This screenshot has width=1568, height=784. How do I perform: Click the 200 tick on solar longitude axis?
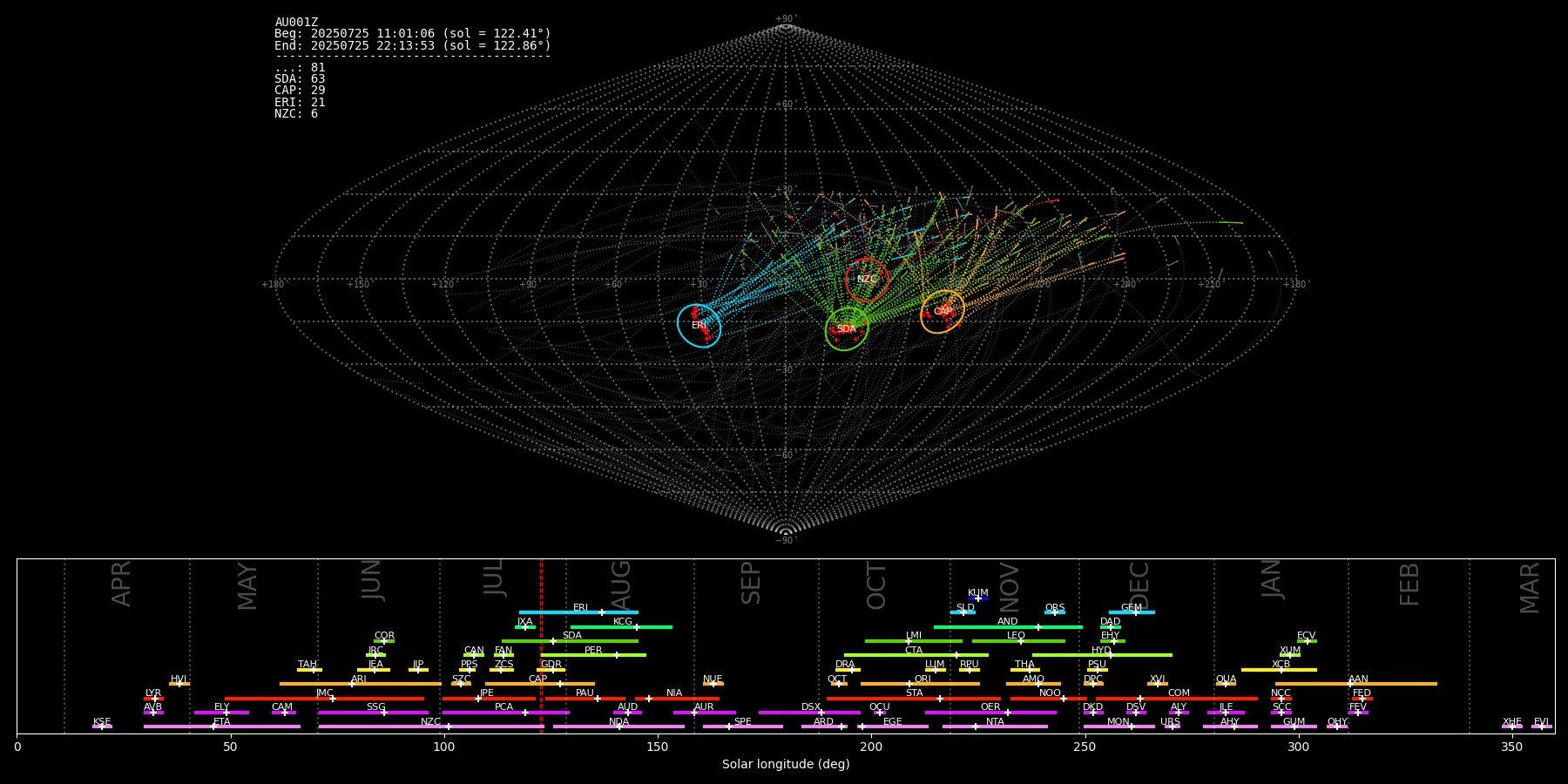(871, 747)
